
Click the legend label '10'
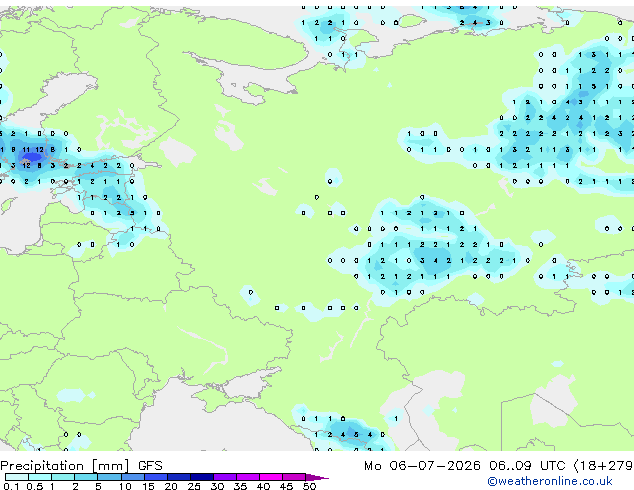[x=125, y=486]
